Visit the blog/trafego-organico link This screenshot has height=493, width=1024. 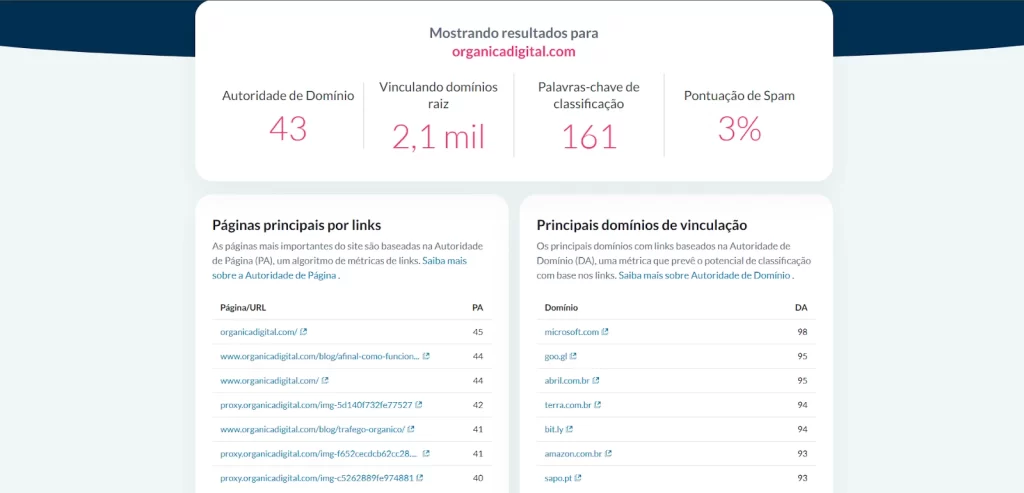point(313,429)
